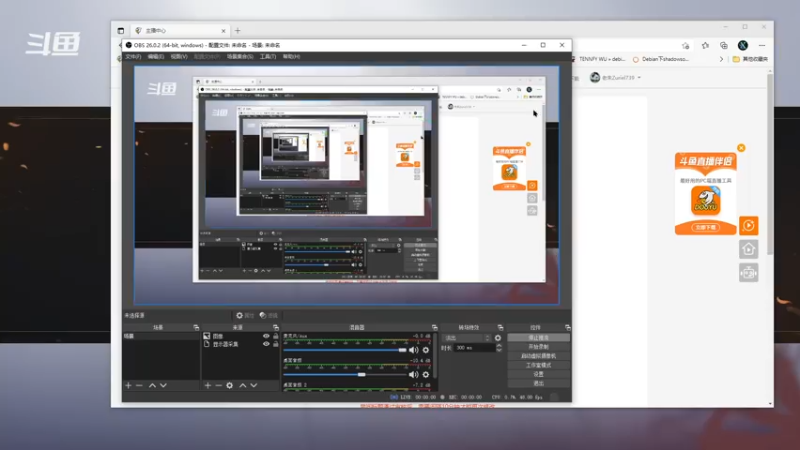Add a new source with plus icon
Screen dimensions: 800x450
[208, 385]
